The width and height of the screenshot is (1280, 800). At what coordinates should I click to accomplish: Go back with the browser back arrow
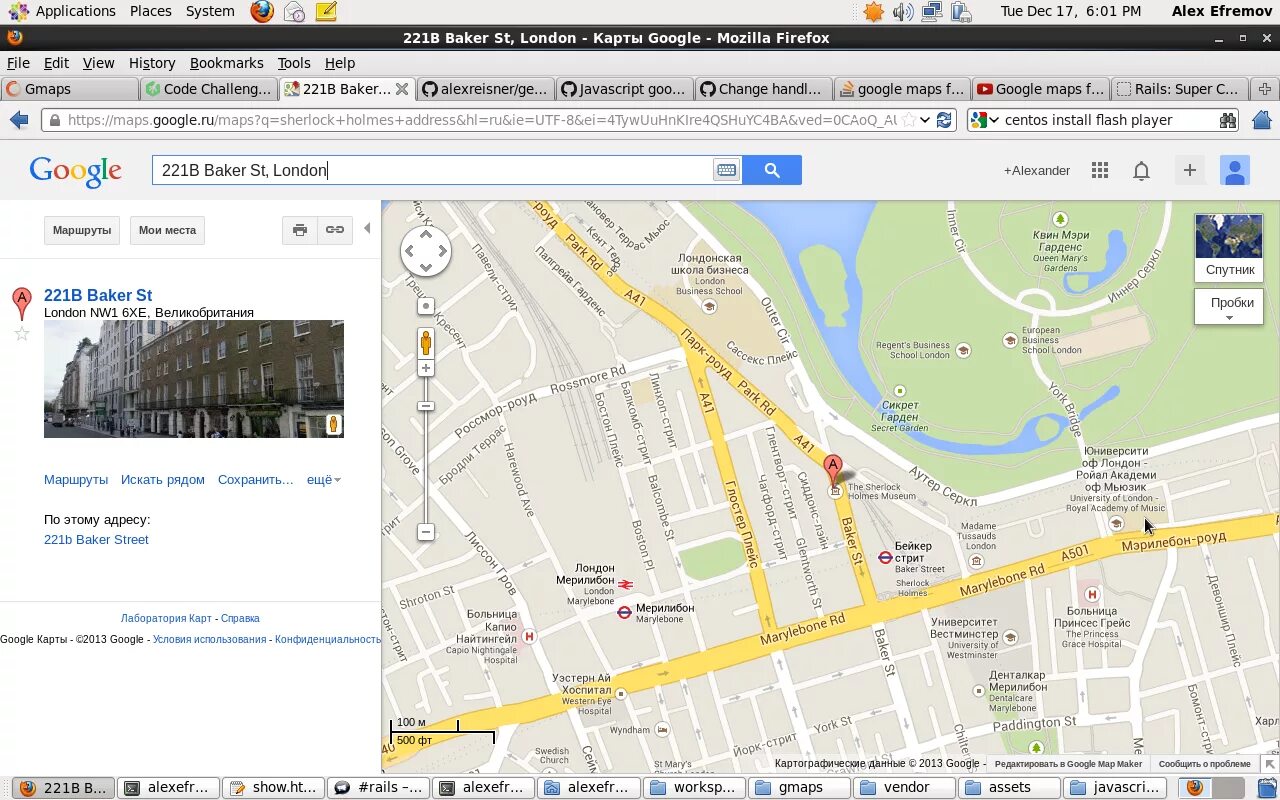coord(19,120)
